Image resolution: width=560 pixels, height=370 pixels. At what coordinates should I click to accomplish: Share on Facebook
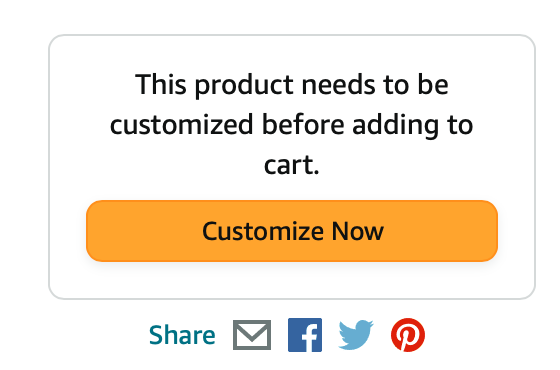pos(305,335)
